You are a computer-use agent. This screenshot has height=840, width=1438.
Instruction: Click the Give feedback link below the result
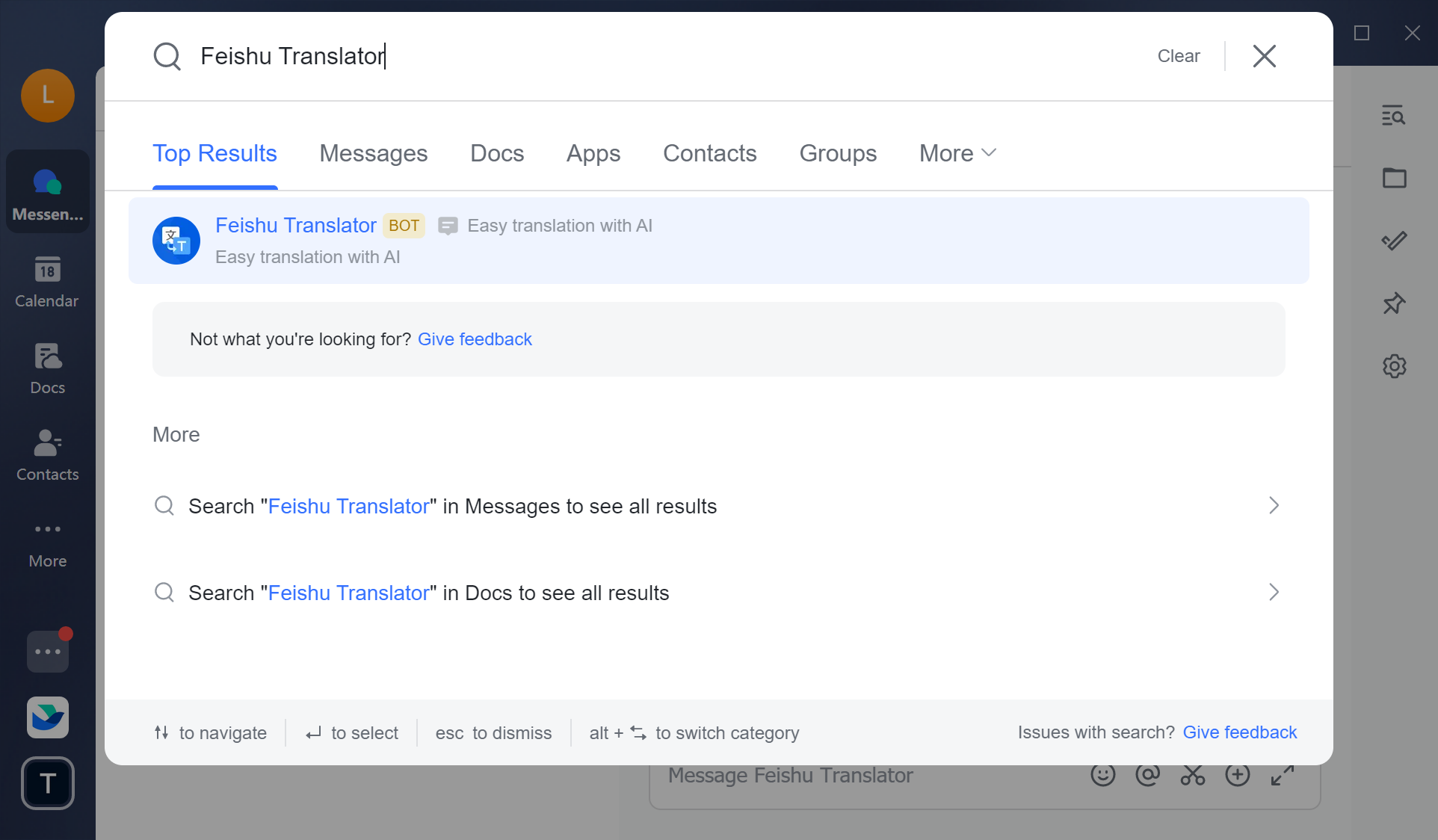tap(475, 339)
